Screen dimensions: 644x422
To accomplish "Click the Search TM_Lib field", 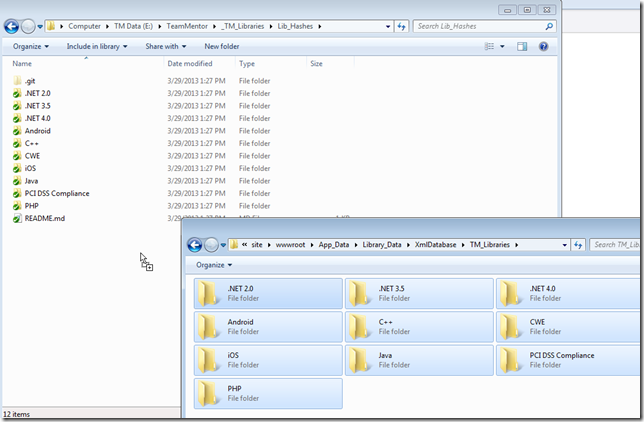I will coord(615,245).
